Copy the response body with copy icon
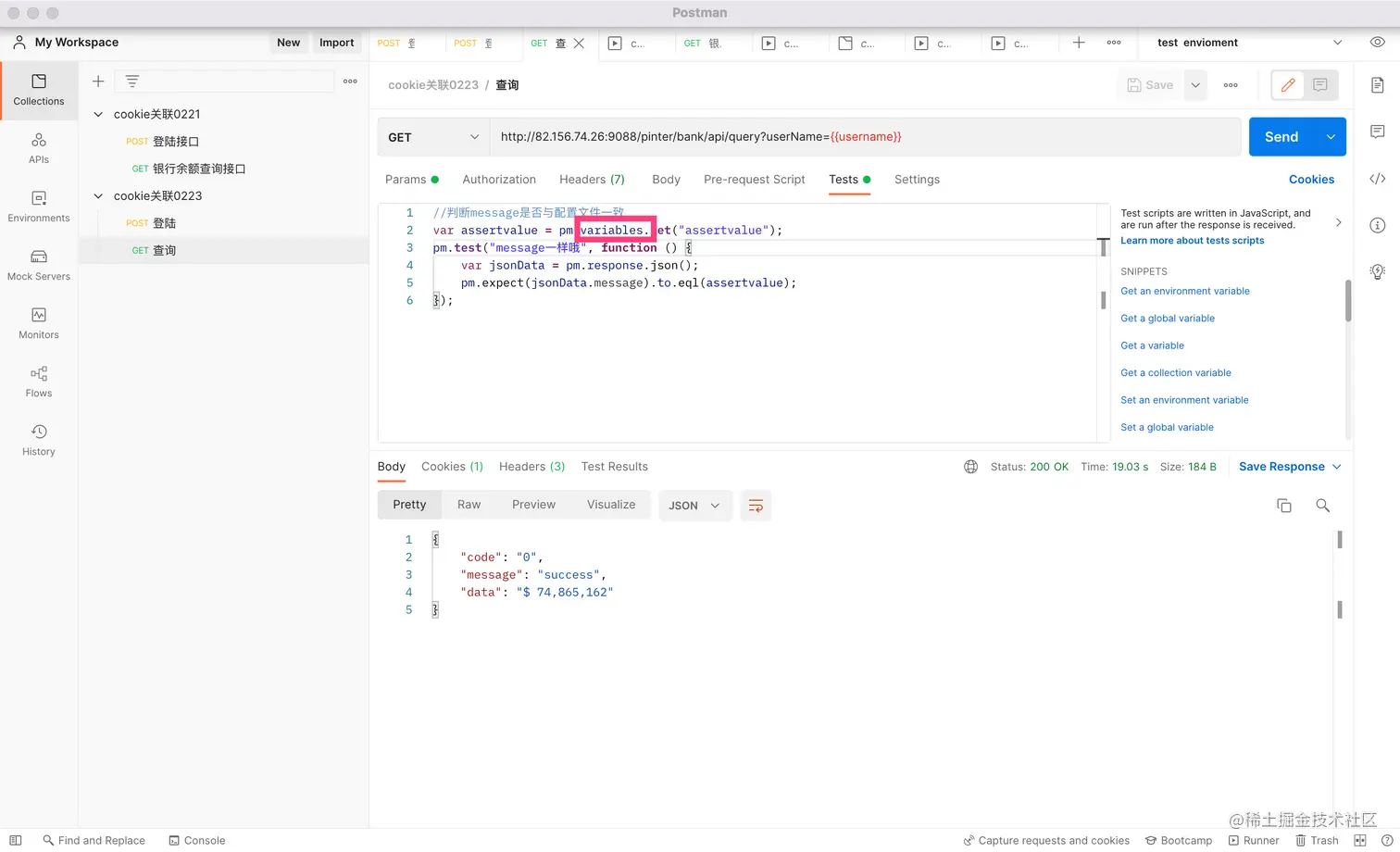1400x852 pixels. 1284,506
